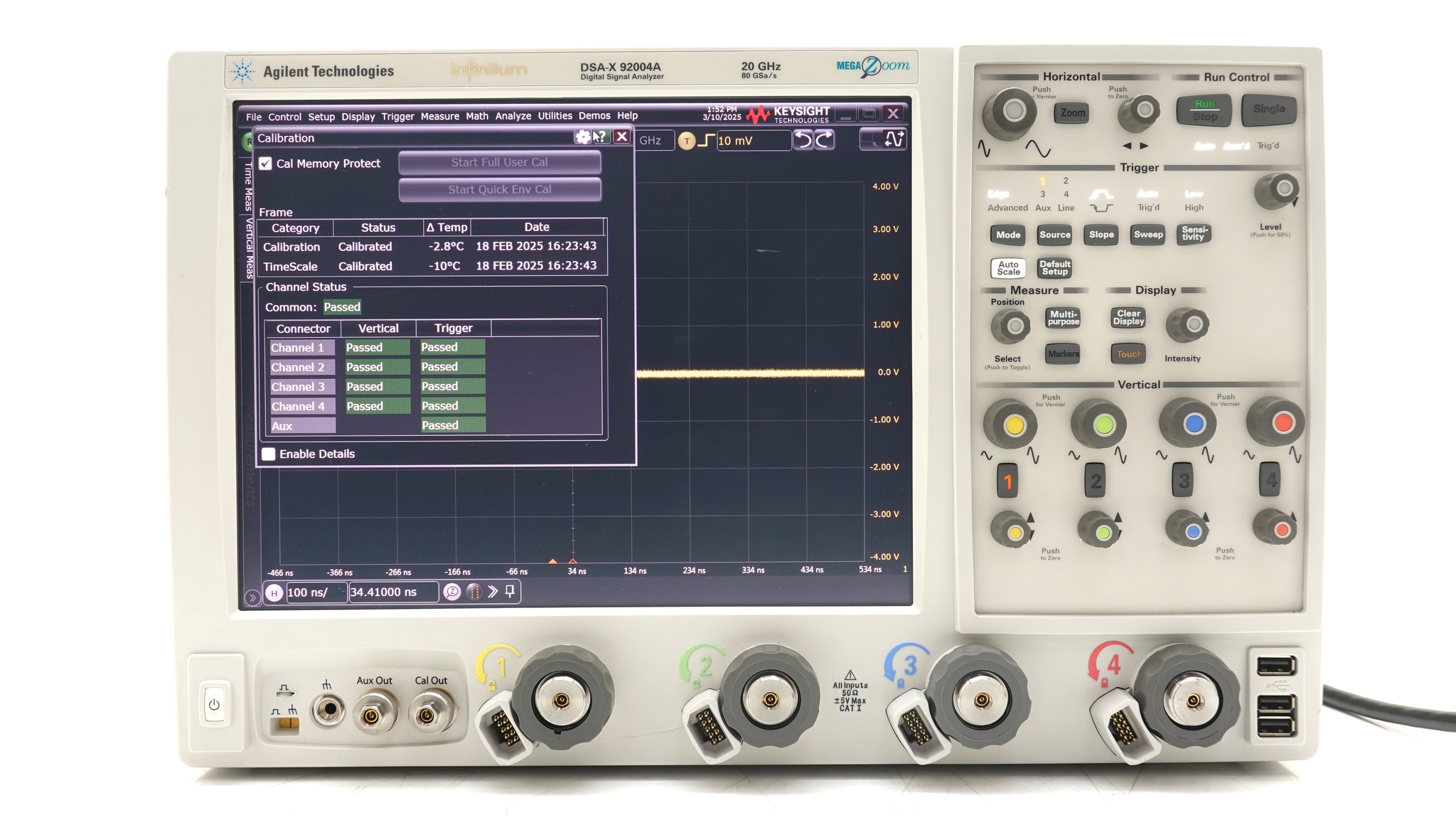
Task: Open the Measure menu
Action: tap(440, 115)
